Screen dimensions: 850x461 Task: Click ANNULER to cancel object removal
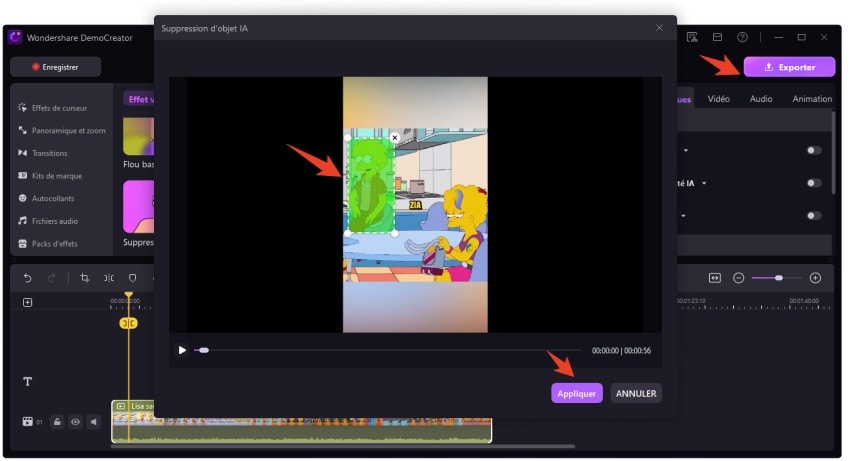636,393
